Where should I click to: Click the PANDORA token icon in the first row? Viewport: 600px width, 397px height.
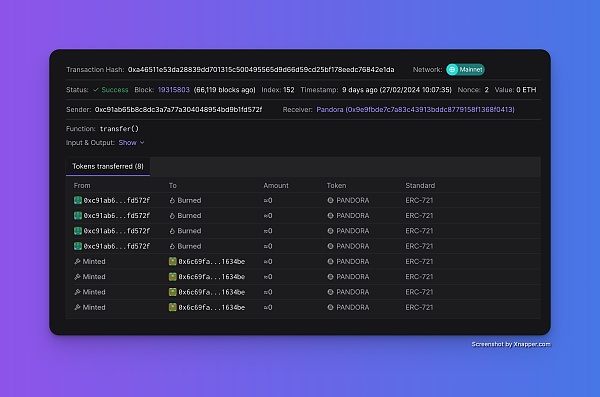(330, 200)
